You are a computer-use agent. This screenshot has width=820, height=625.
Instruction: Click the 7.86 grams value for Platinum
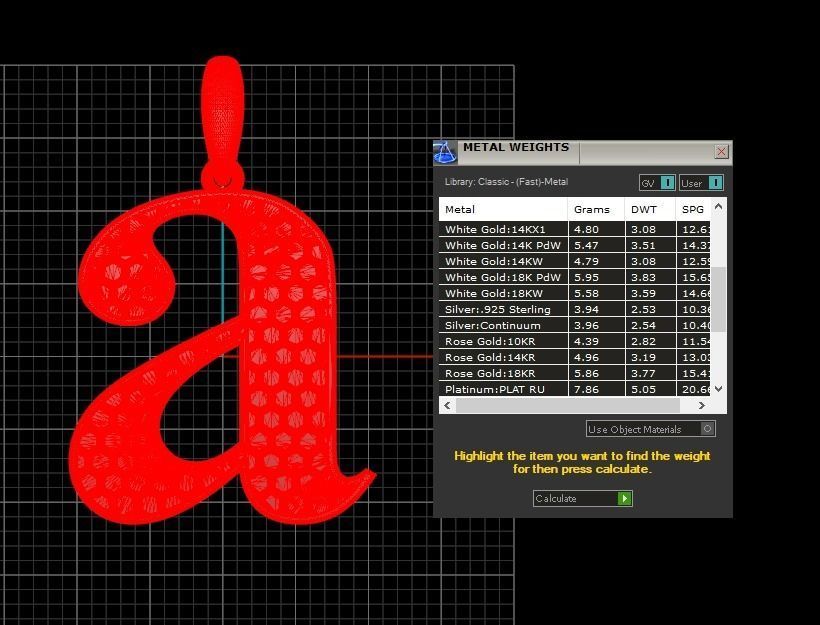click(586, 390)
